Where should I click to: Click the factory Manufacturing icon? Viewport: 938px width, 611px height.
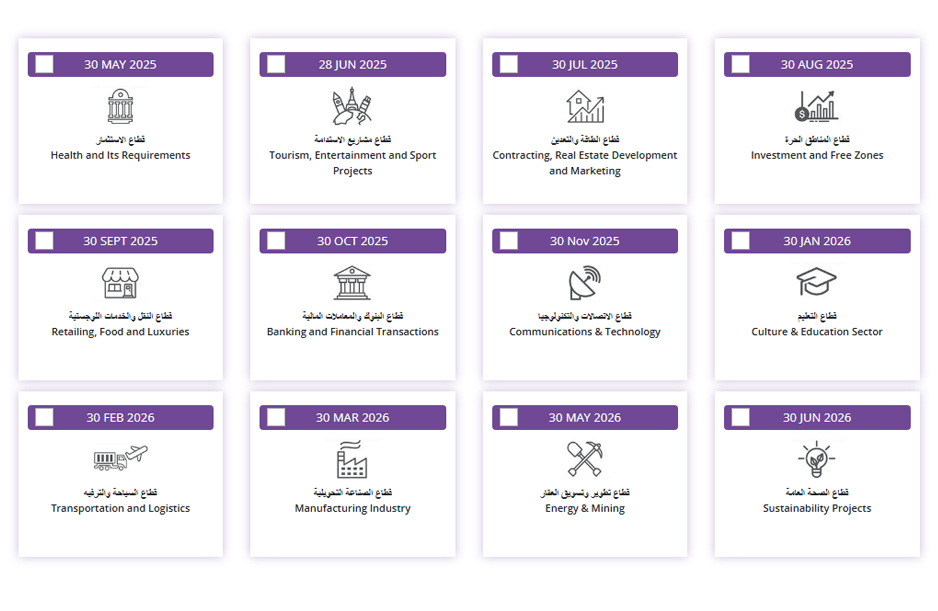coord(352,460)
